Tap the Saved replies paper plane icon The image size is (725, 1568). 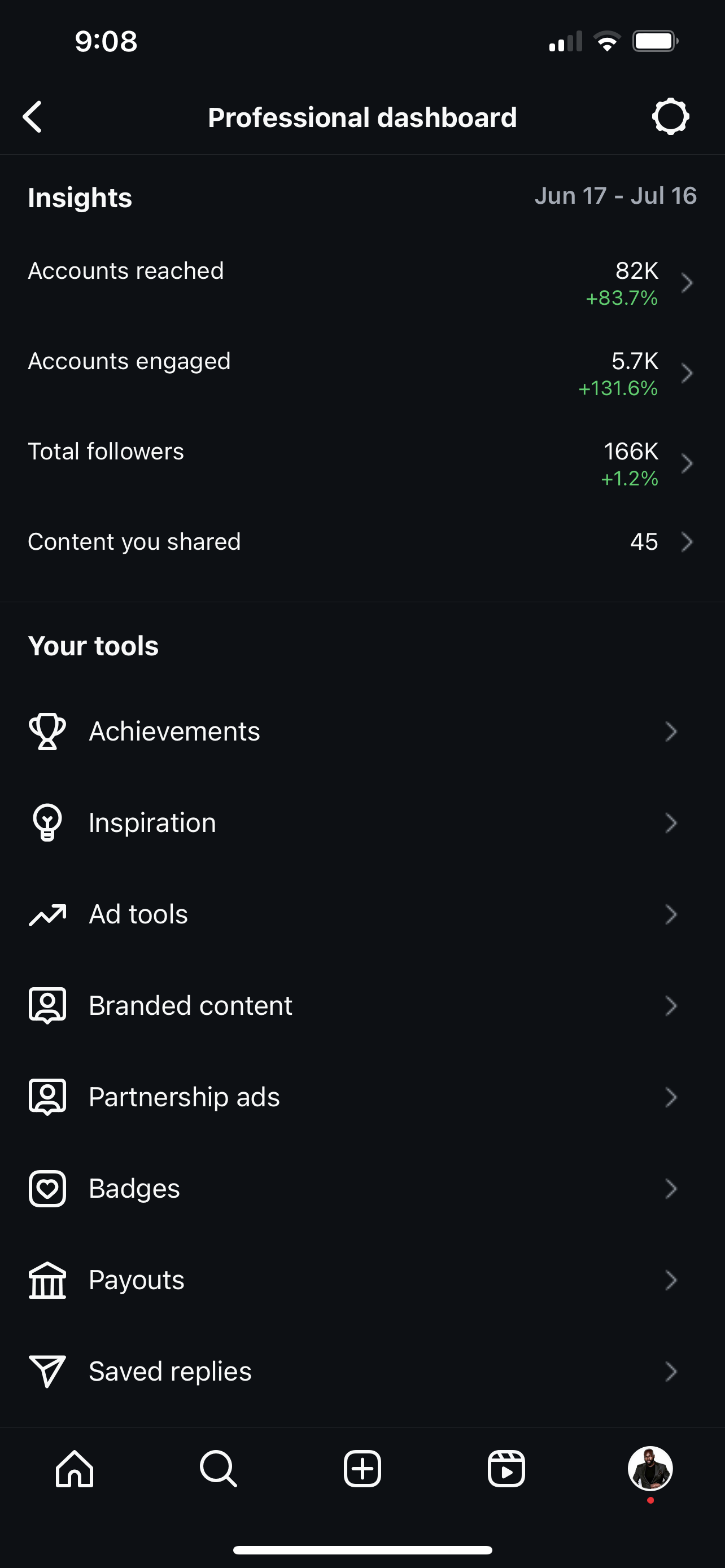pyautogui.click(x=47, y=1371)
